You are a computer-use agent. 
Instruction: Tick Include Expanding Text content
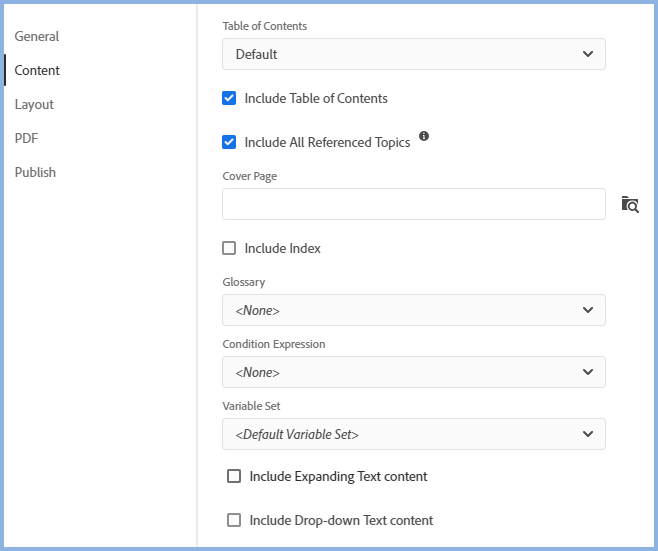coord(234,476)
